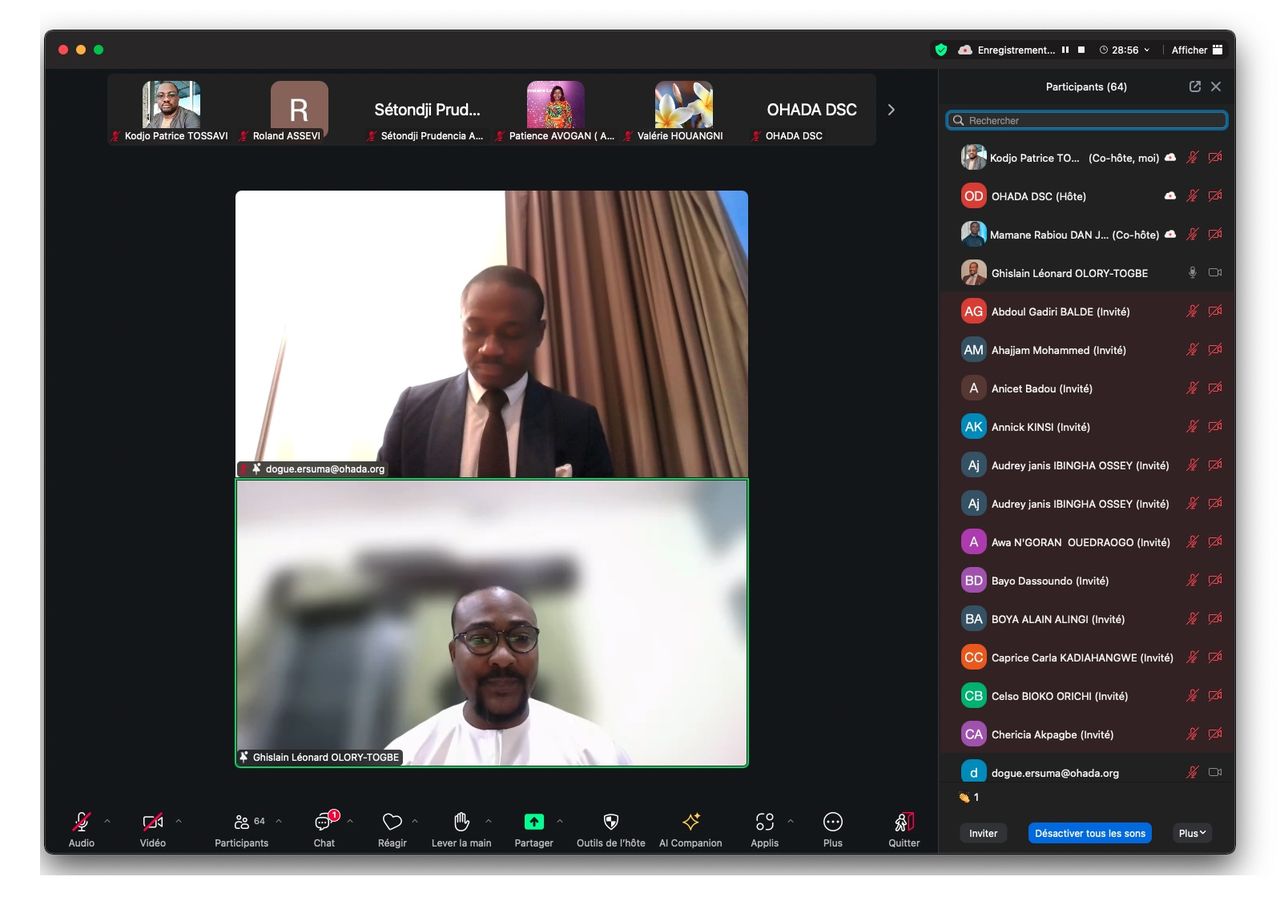Expand the arrow beside Partager
Screen dimensions: 1280x913
click(559, 822)
